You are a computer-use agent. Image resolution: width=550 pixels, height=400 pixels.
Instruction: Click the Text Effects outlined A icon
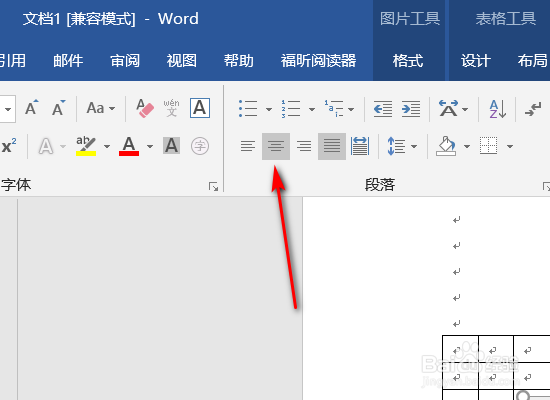click(x=46, y=146)
